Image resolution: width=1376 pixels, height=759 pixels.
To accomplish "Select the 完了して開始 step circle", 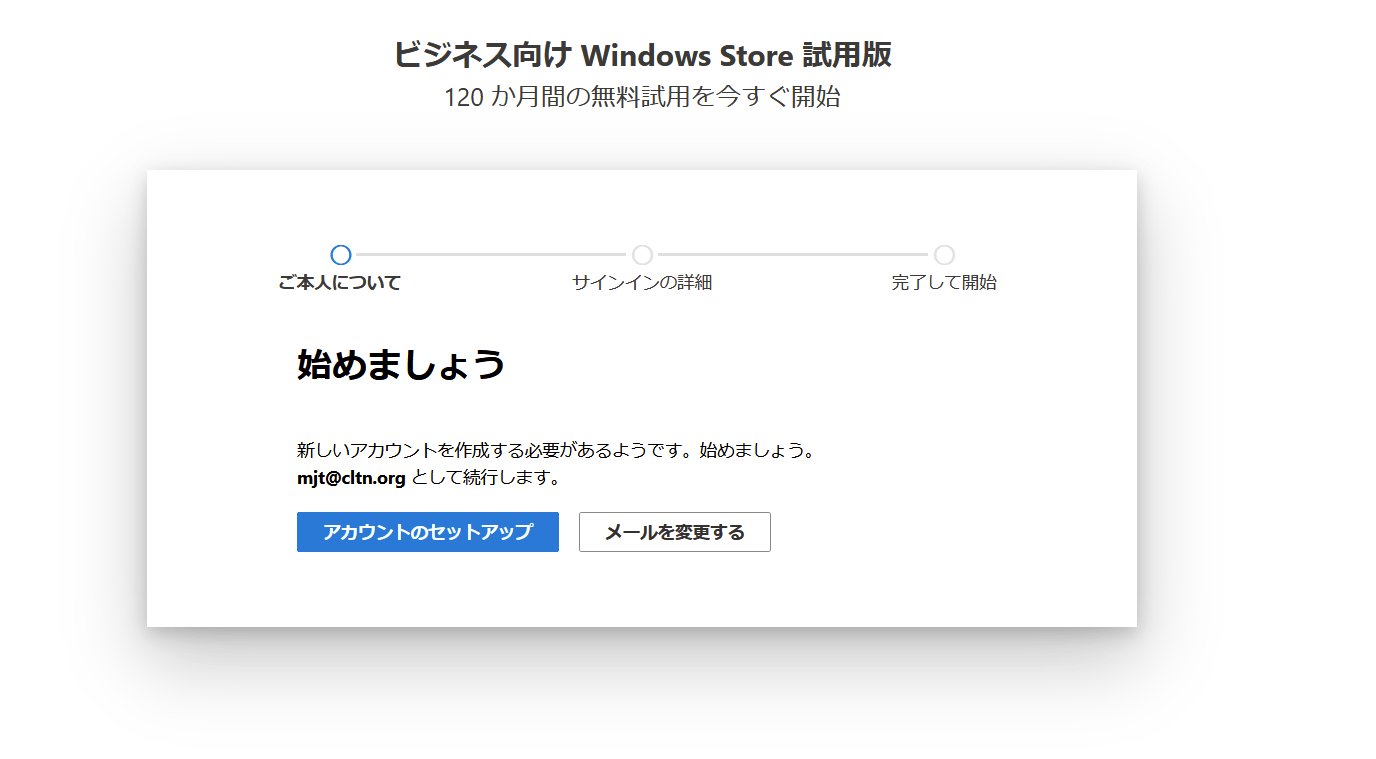I will tap(944, 255).
